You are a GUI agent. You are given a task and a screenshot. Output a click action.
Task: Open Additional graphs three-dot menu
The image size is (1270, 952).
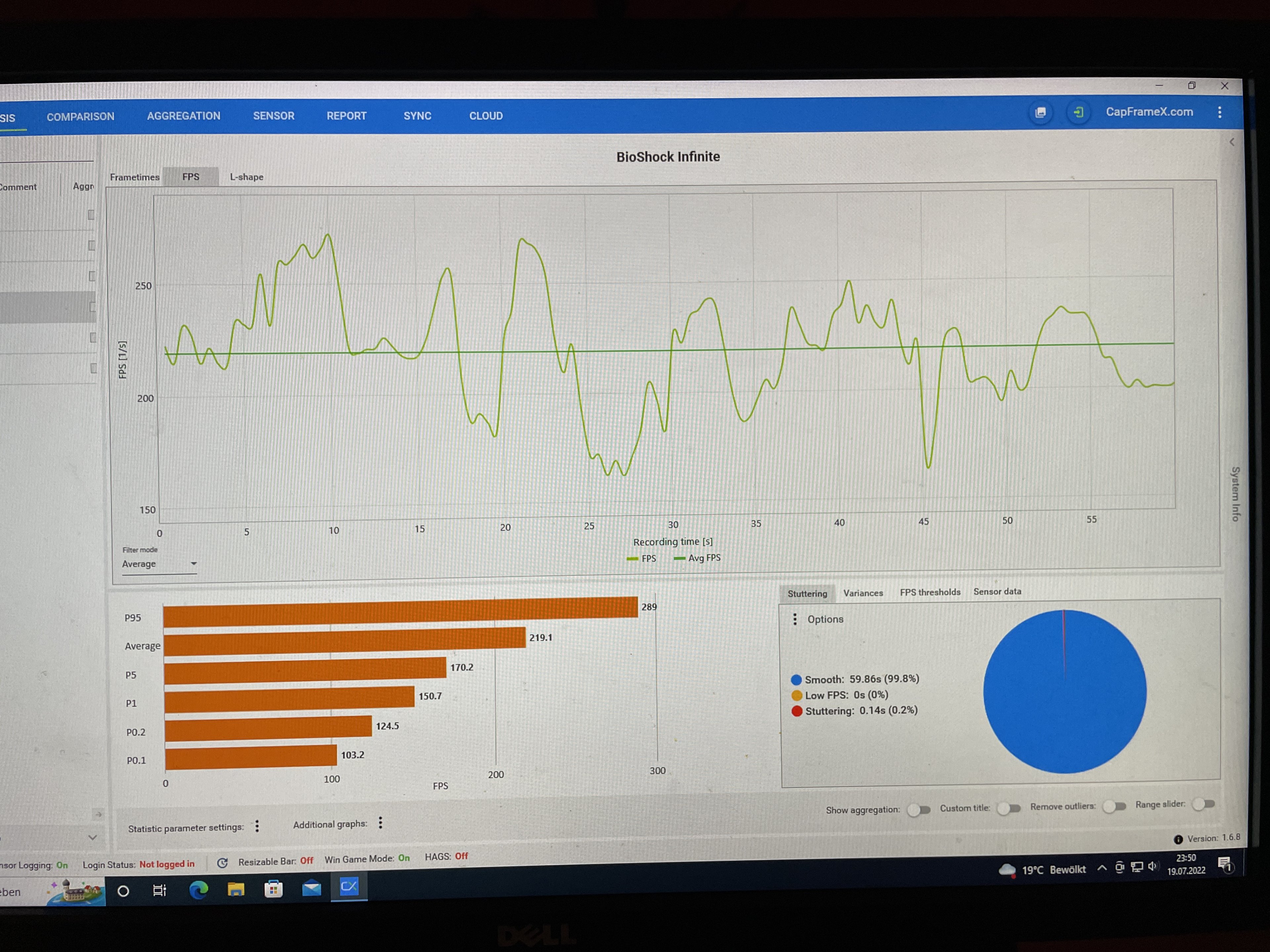380,823
